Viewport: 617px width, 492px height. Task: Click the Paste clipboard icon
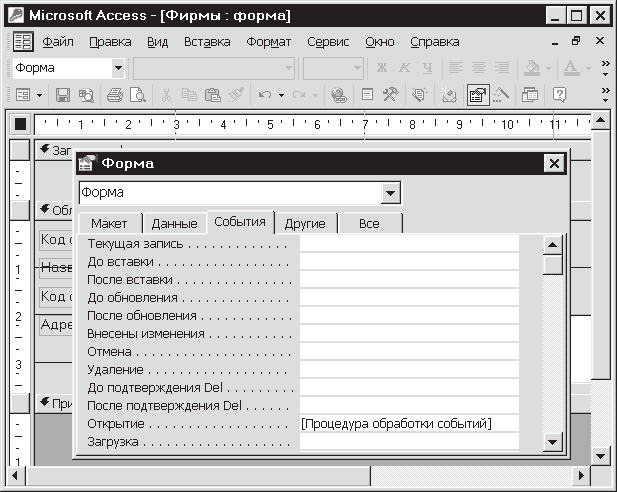[211, 95]
